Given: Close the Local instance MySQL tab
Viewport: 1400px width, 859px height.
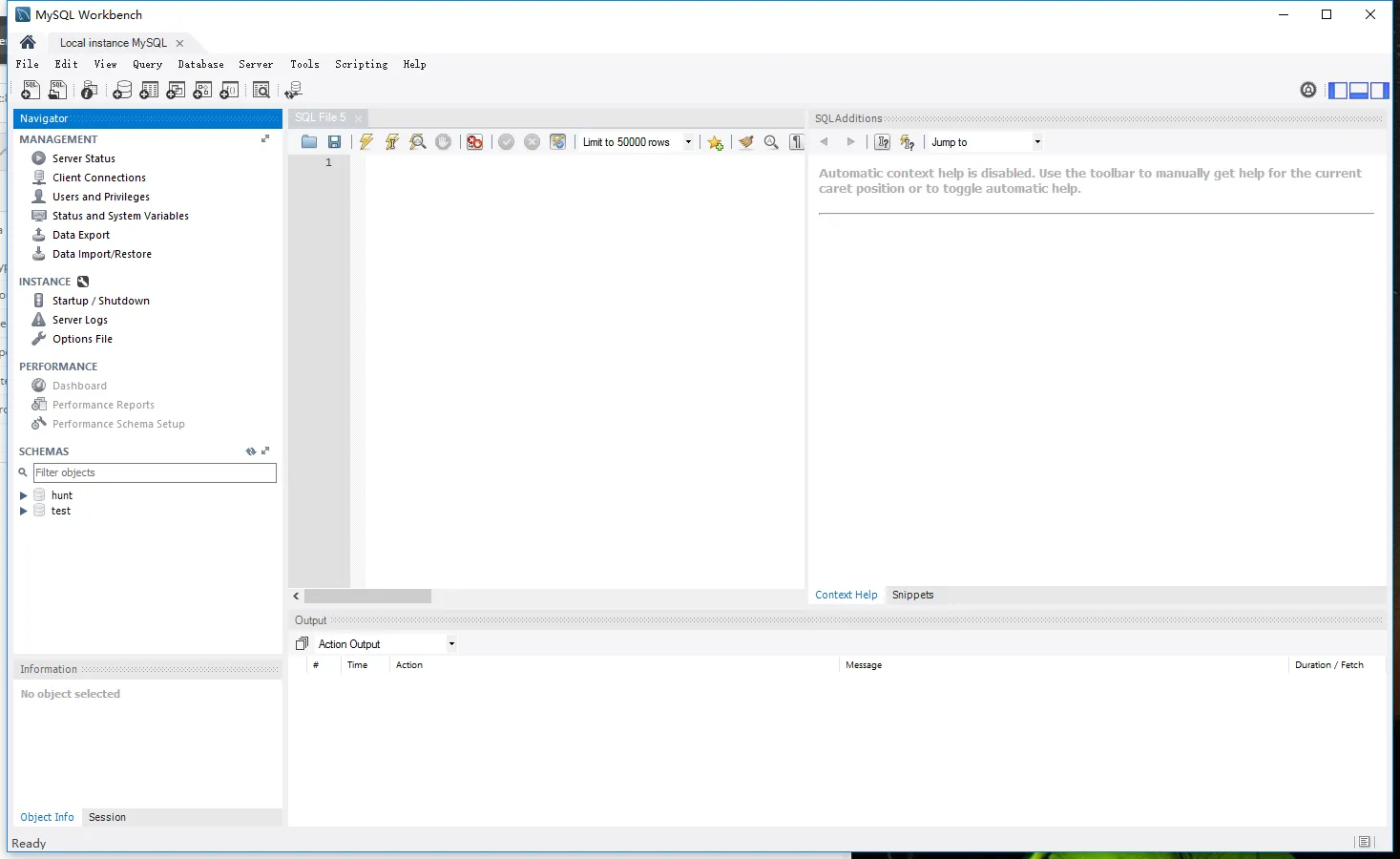Looking at the screenshot, I should [x=179, y=43].
